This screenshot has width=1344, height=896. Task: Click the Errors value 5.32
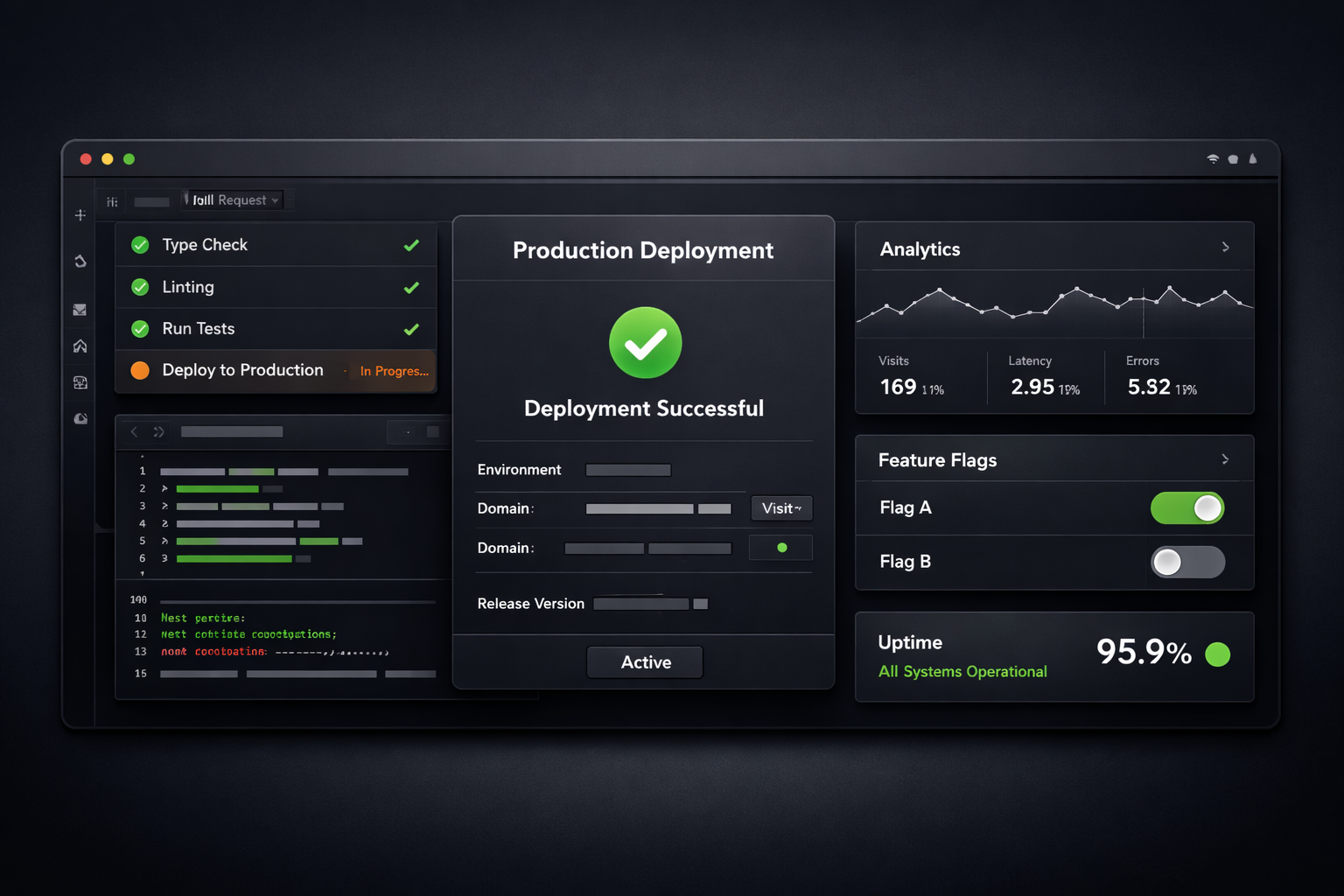tap(1149, 387)
